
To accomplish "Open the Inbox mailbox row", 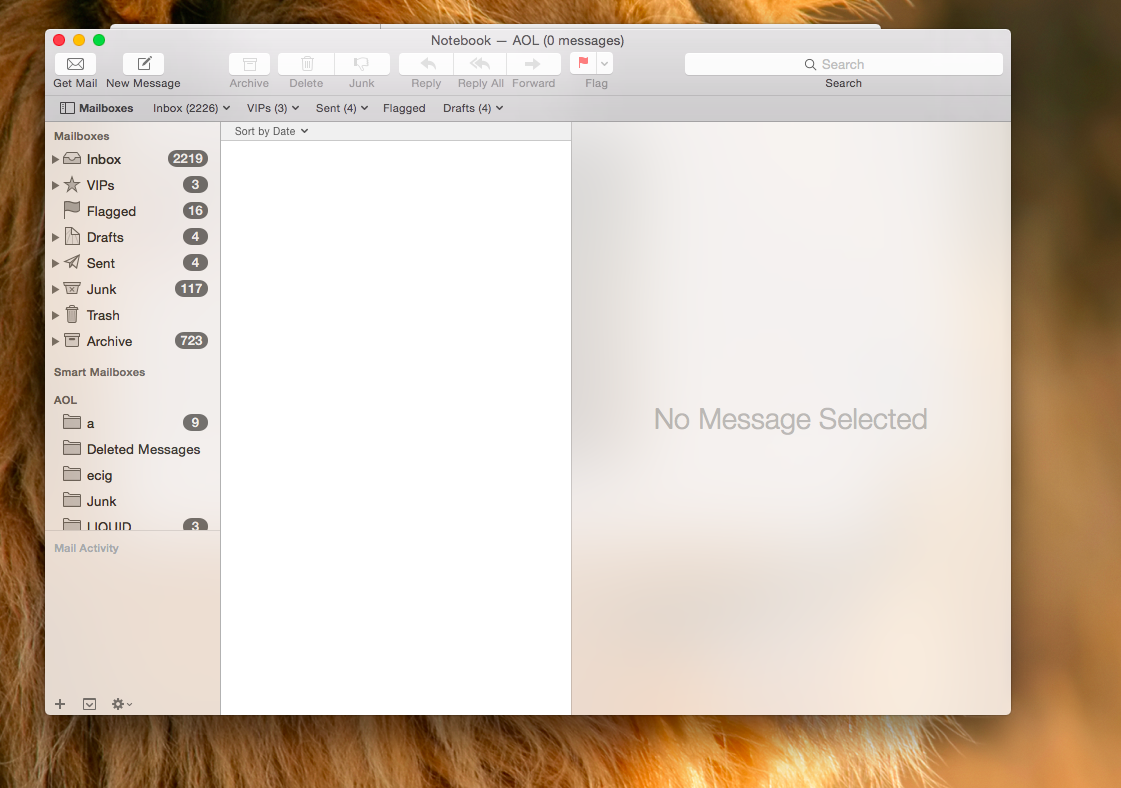I will pos(132,159).
